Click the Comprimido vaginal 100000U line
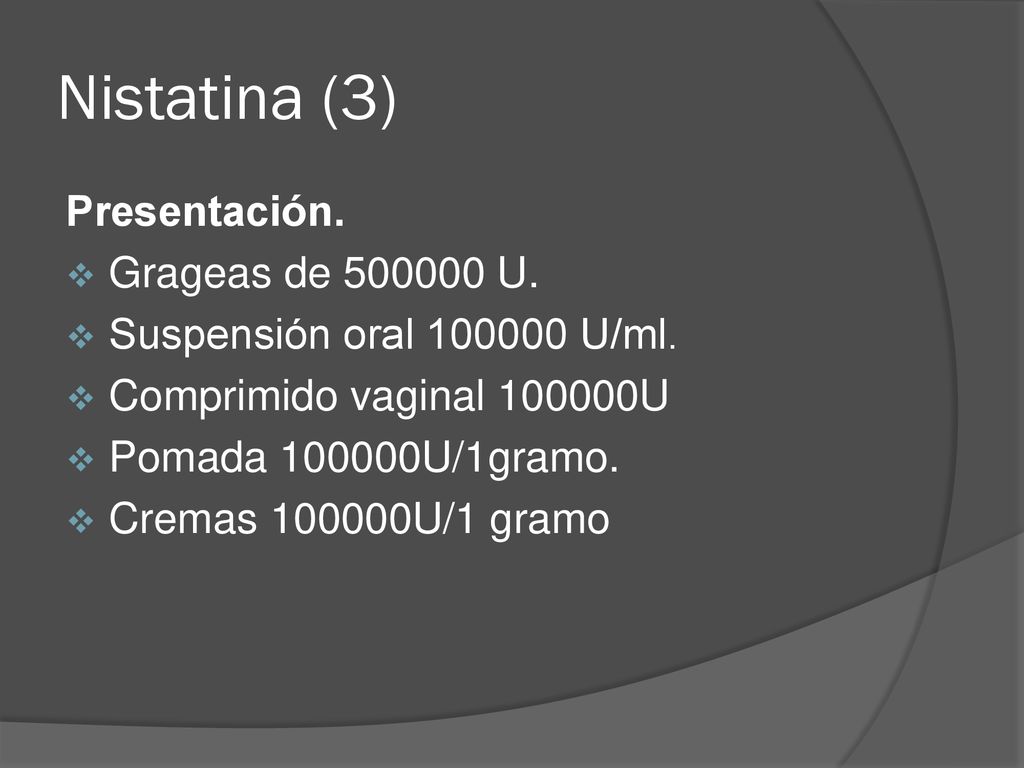This screenshot has width=1024, height=768. click(x=389, y=396)
